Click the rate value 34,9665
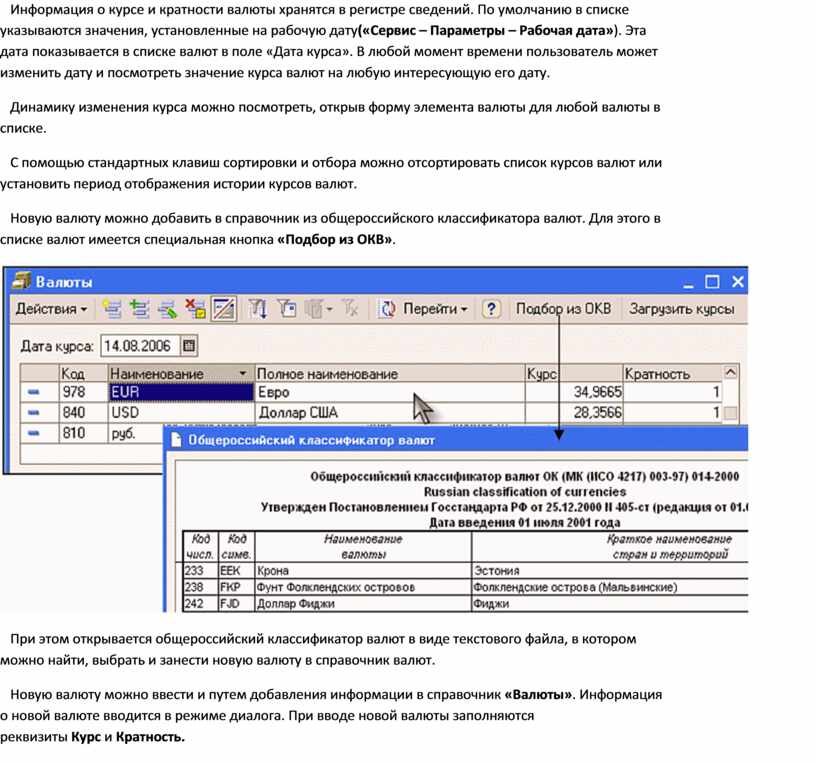Screen dimensions: 816x763 coord(597,392)
